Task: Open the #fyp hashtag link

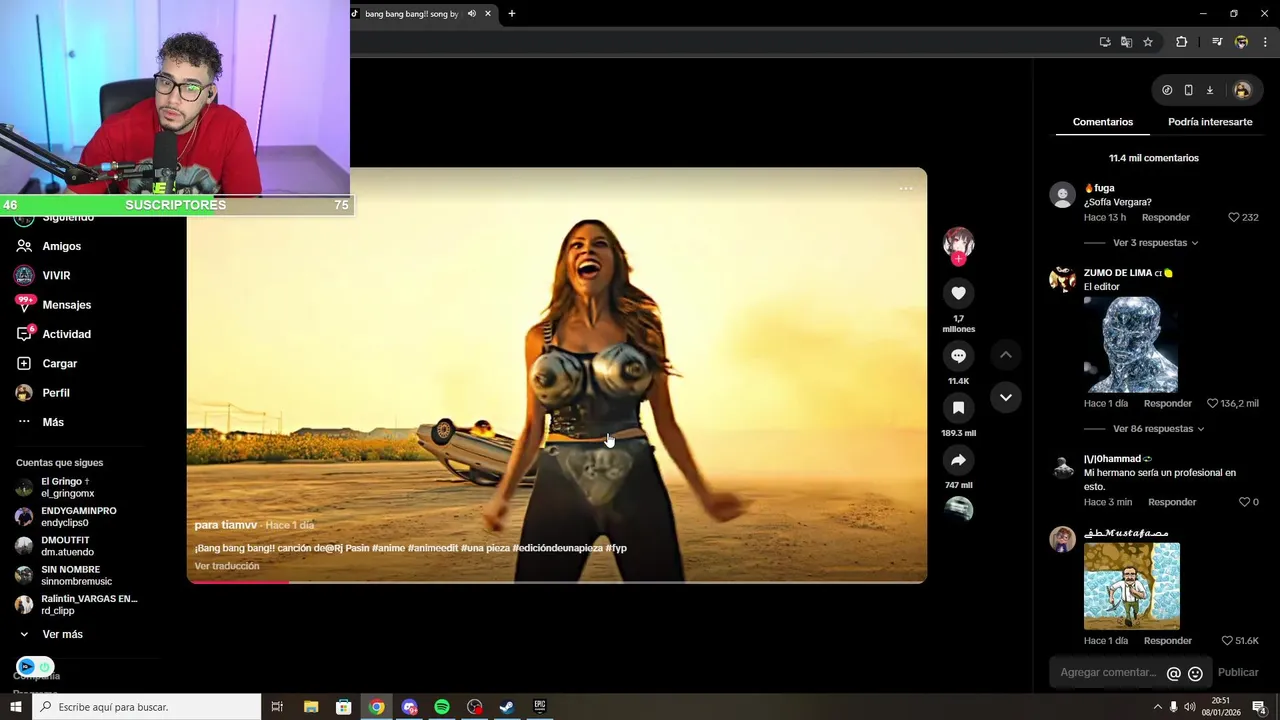Action: [616, 548]
